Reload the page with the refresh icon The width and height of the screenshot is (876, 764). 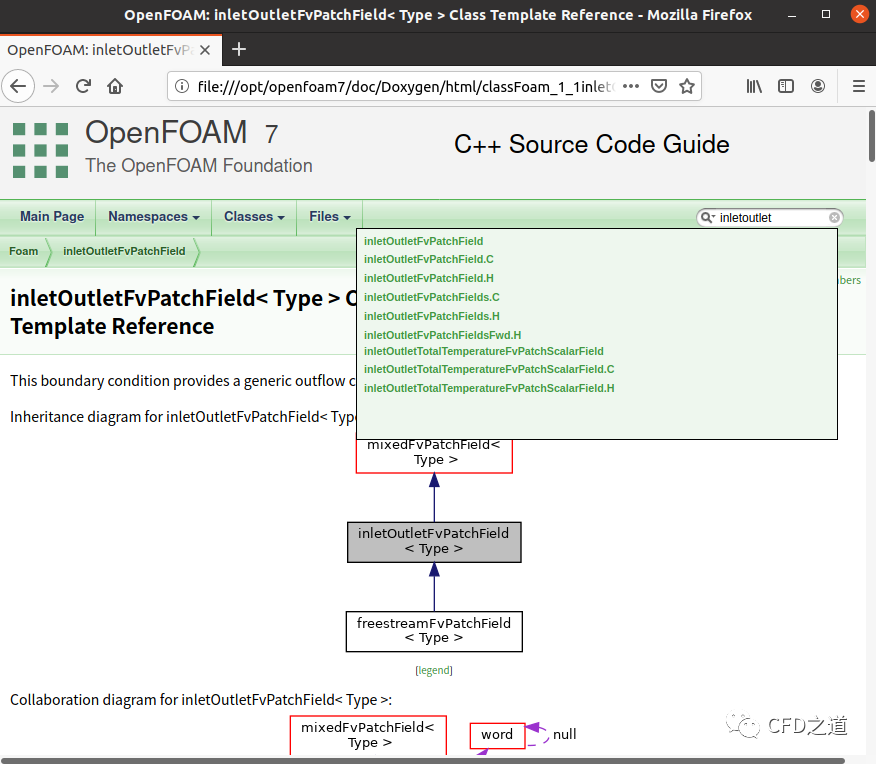coord(83,86)
